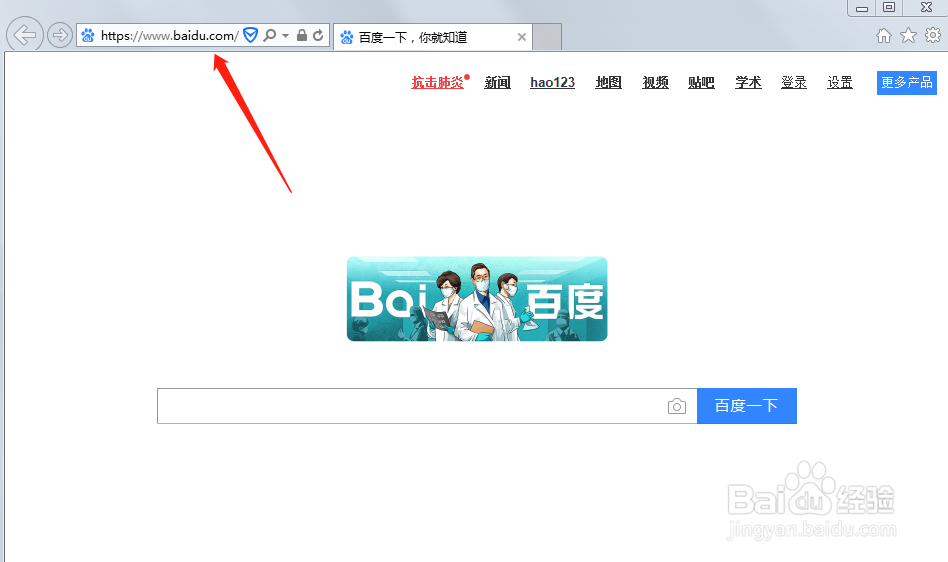Open the 新闻 link

click(x=498, y=82)
